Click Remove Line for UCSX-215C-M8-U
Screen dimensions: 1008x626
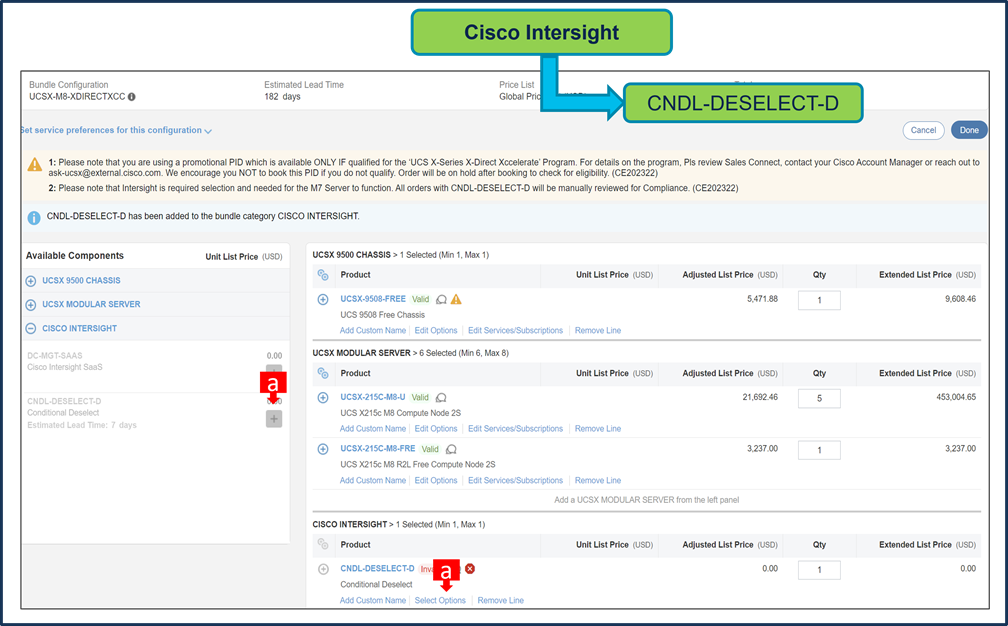pyautogui.click(x=598, y=429)
